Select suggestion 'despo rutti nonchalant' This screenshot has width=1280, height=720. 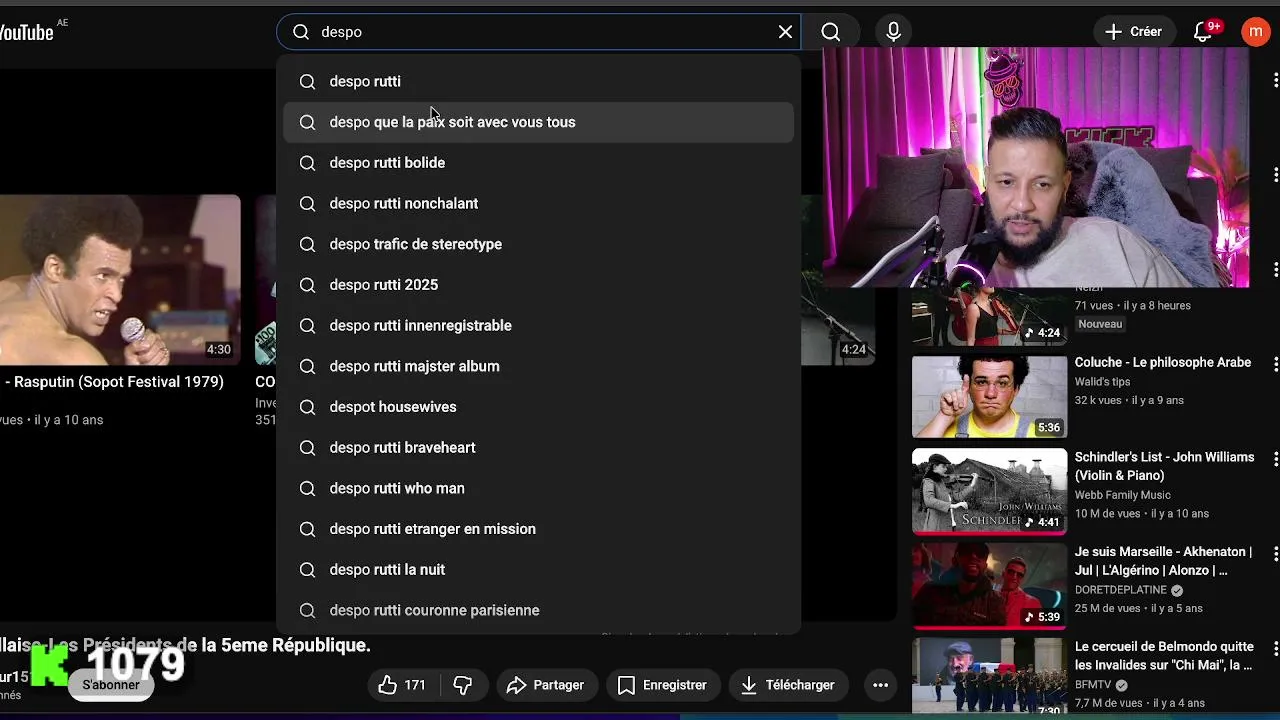pyautogui.click(x=539, y=203)
